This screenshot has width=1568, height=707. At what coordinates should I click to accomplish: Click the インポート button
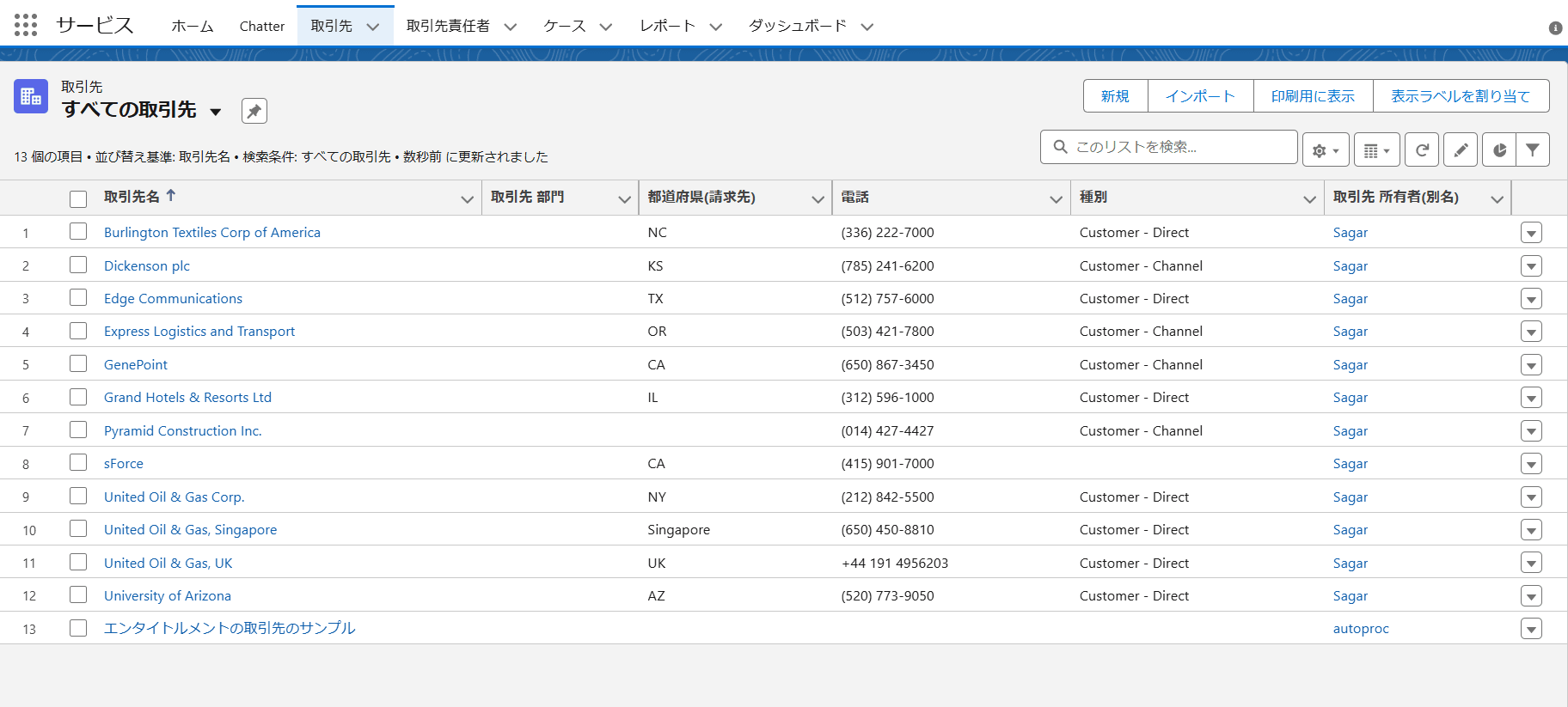tap(1200, 96)
